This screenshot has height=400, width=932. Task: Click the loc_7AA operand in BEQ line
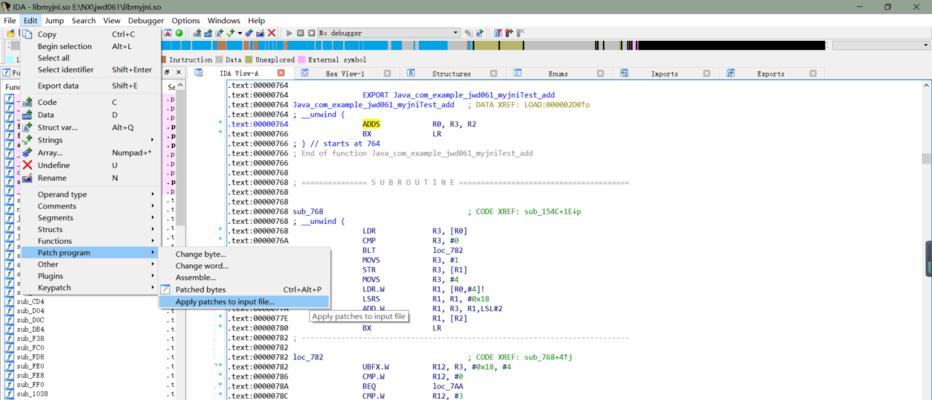448,386
